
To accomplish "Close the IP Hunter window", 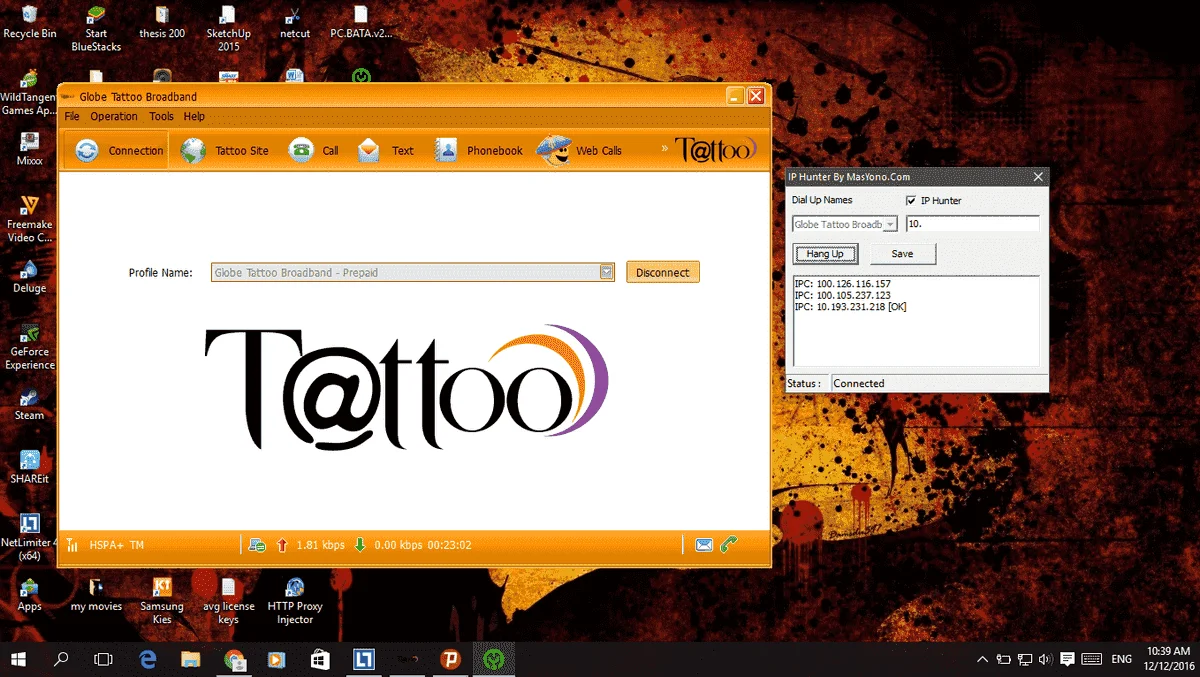I will tap(1038, 177).
